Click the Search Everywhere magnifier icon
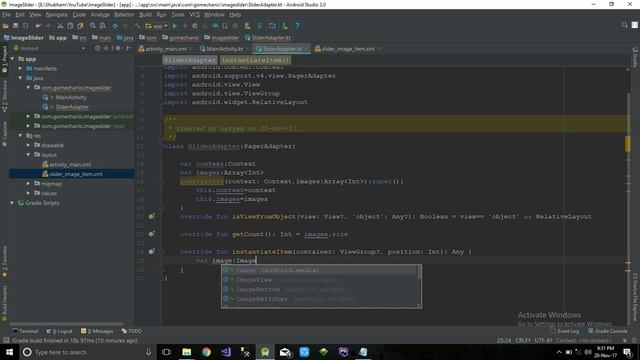The width and height of the screenshot is (640, 360). click(624, 25)
